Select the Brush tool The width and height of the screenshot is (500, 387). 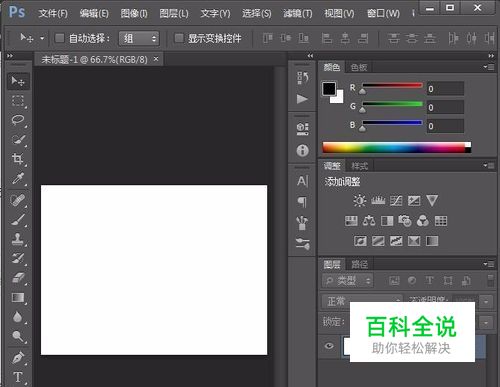(18, 219)
